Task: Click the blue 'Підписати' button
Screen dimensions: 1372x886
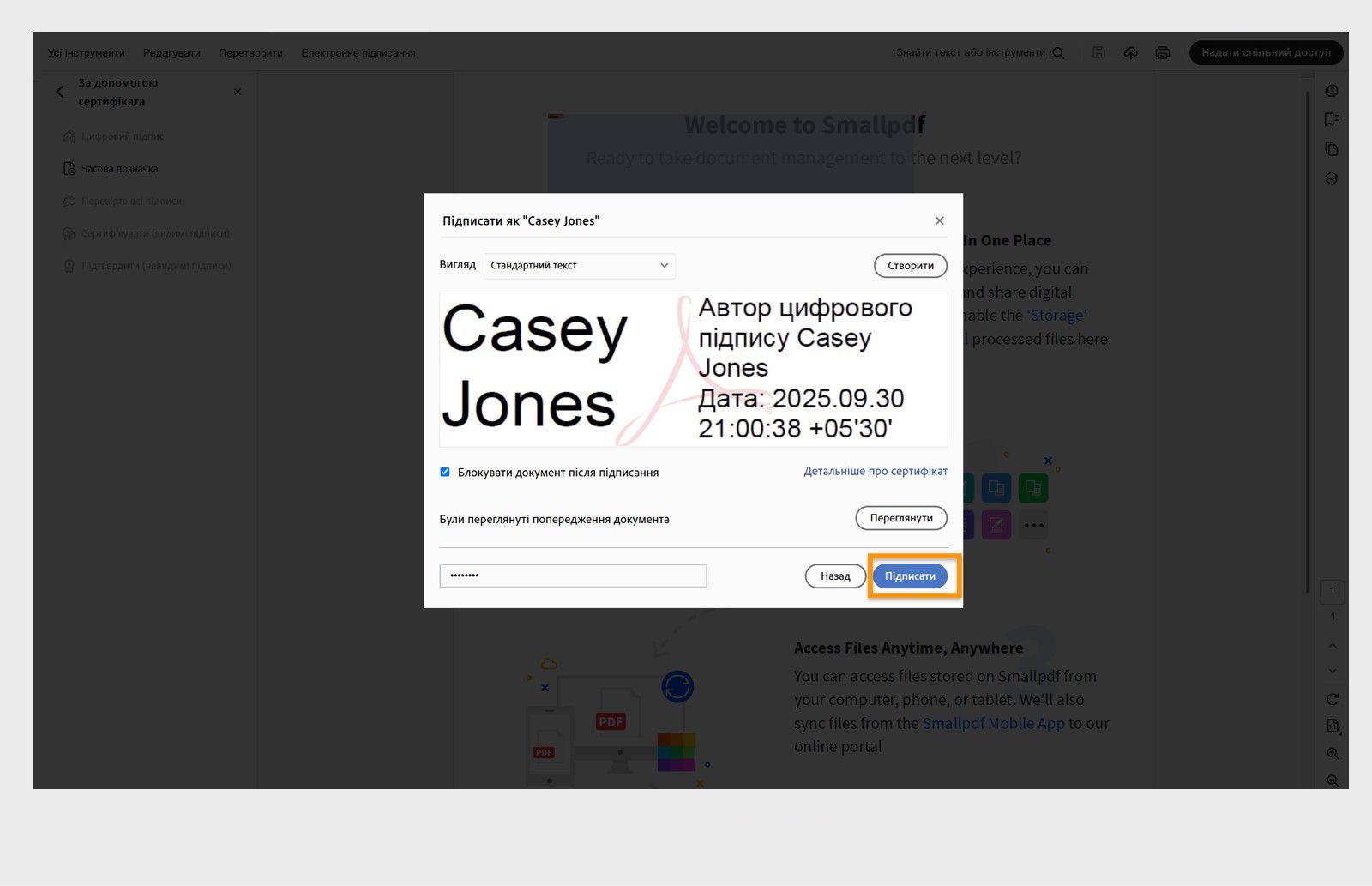Action: tap(910, 576)
